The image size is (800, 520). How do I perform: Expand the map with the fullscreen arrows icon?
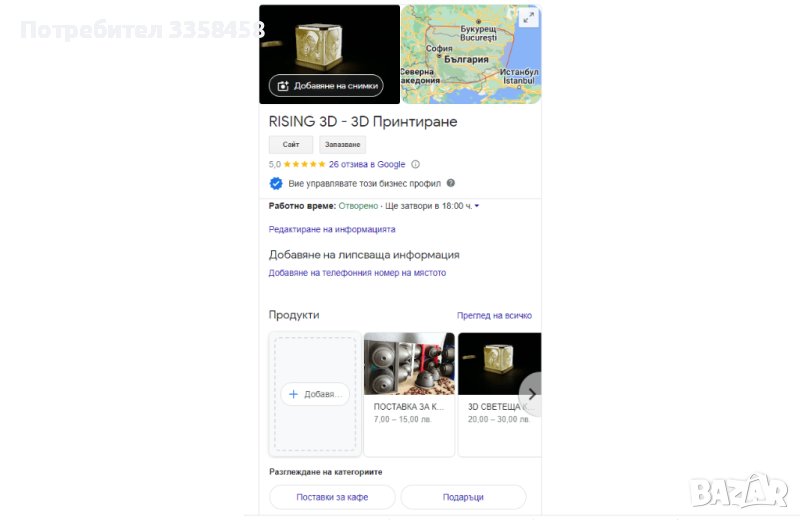(x=529, y=17)
